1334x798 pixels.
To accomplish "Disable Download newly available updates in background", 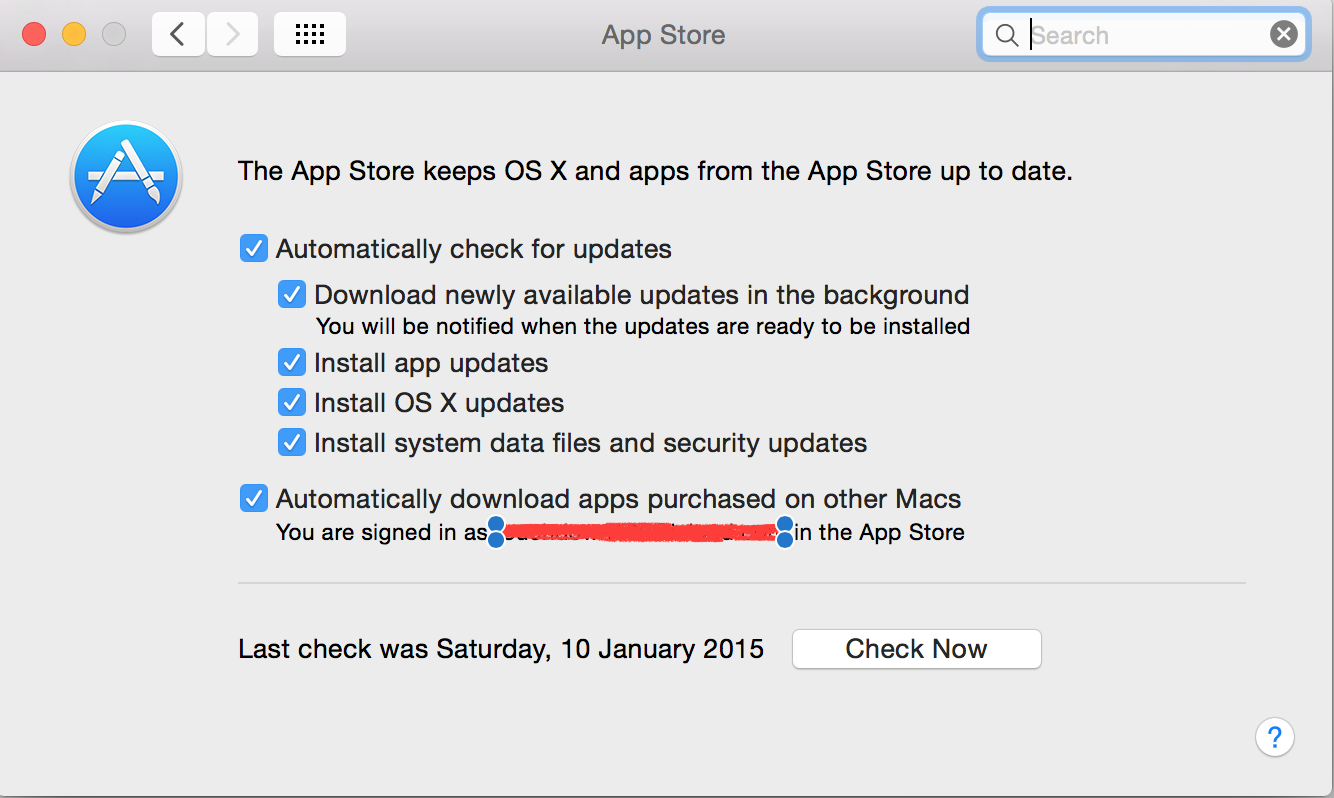I will 292,294.
